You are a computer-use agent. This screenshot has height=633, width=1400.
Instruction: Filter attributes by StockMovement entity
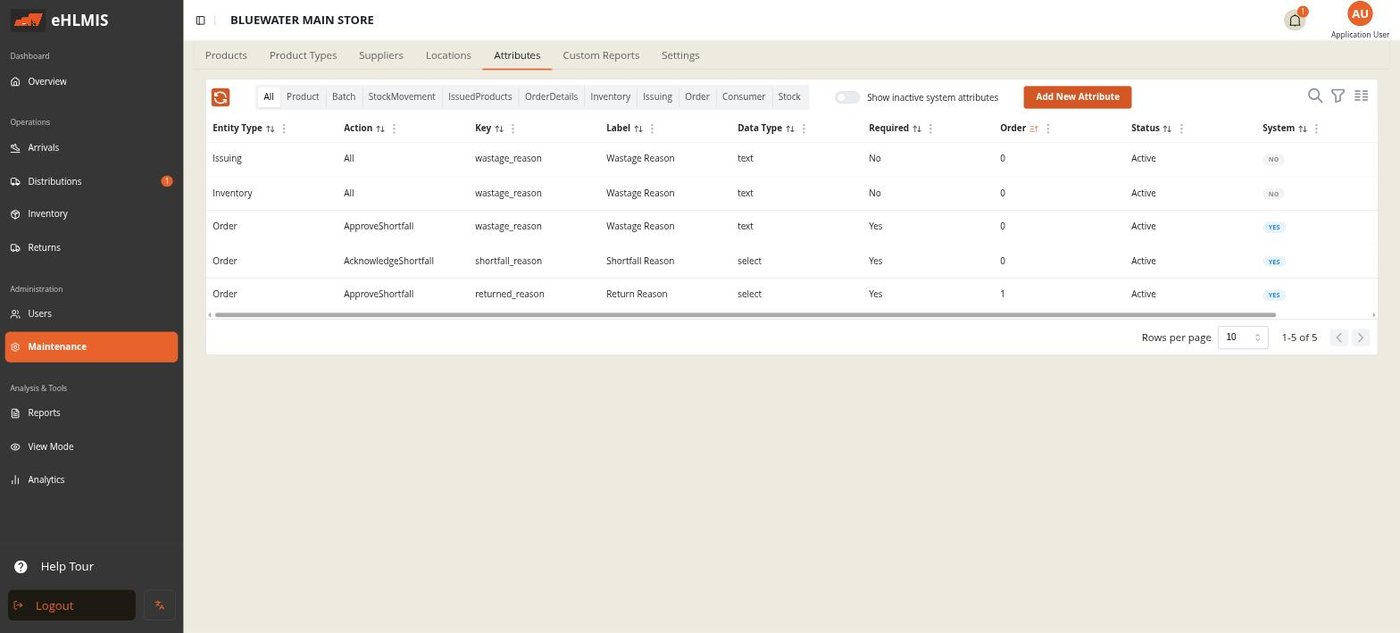coord(402,97)
